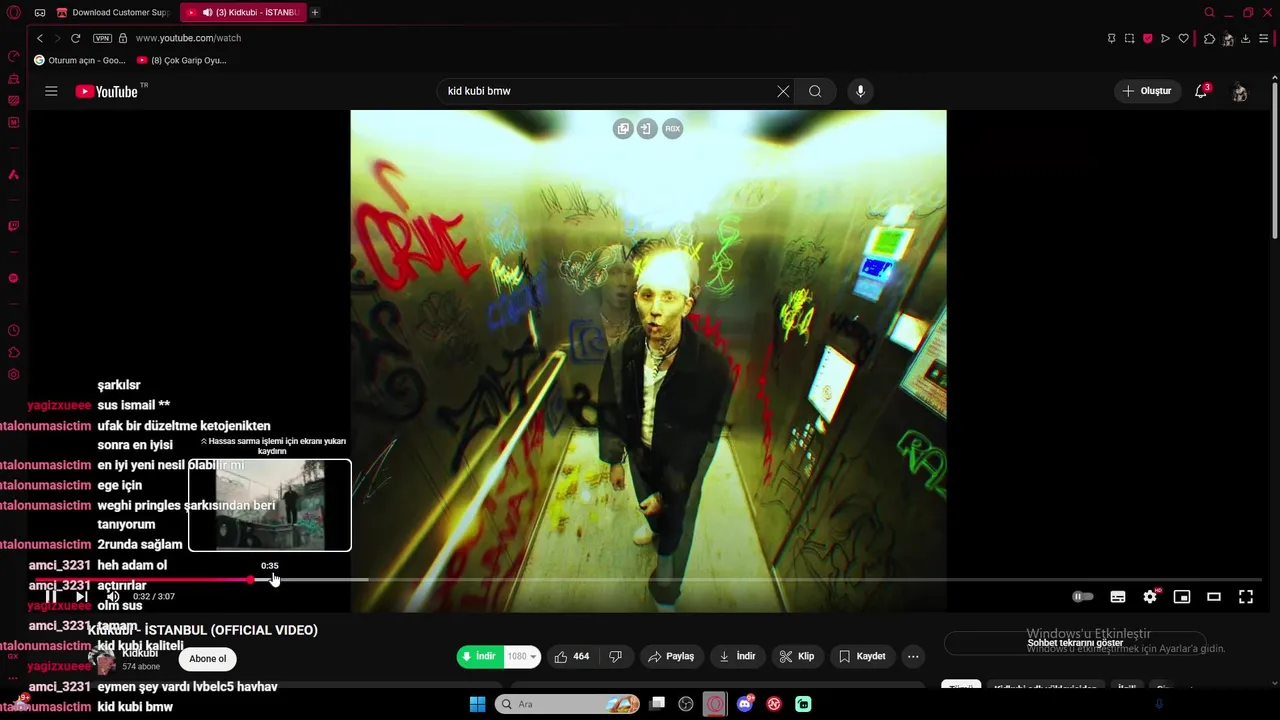Open the ad blocker shield icon

(x=1147, y=38)
